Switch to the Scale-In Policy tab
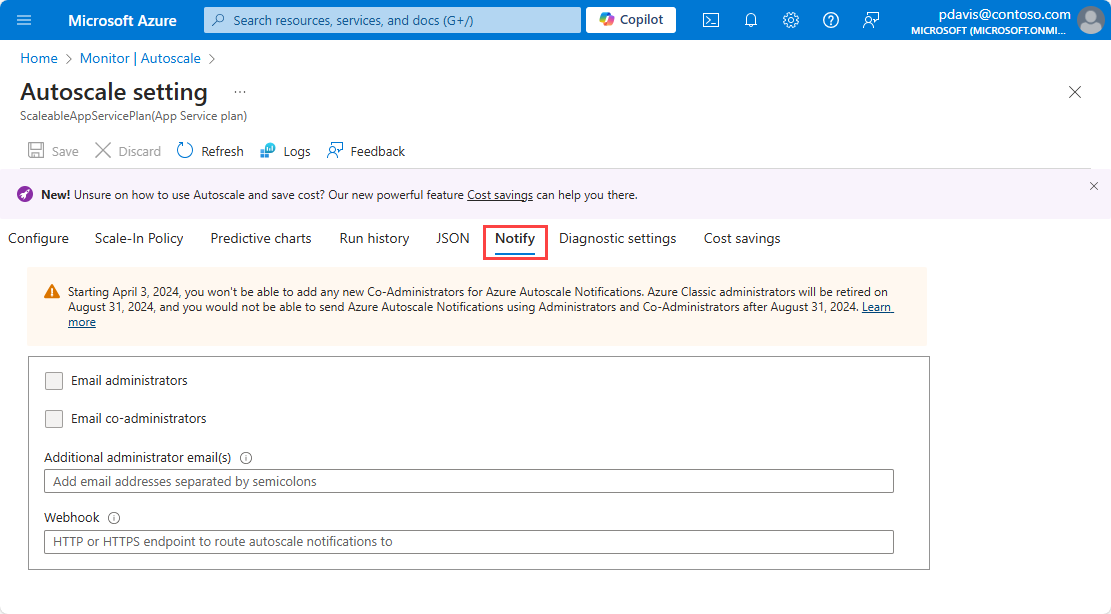 (x=139, y=239)
